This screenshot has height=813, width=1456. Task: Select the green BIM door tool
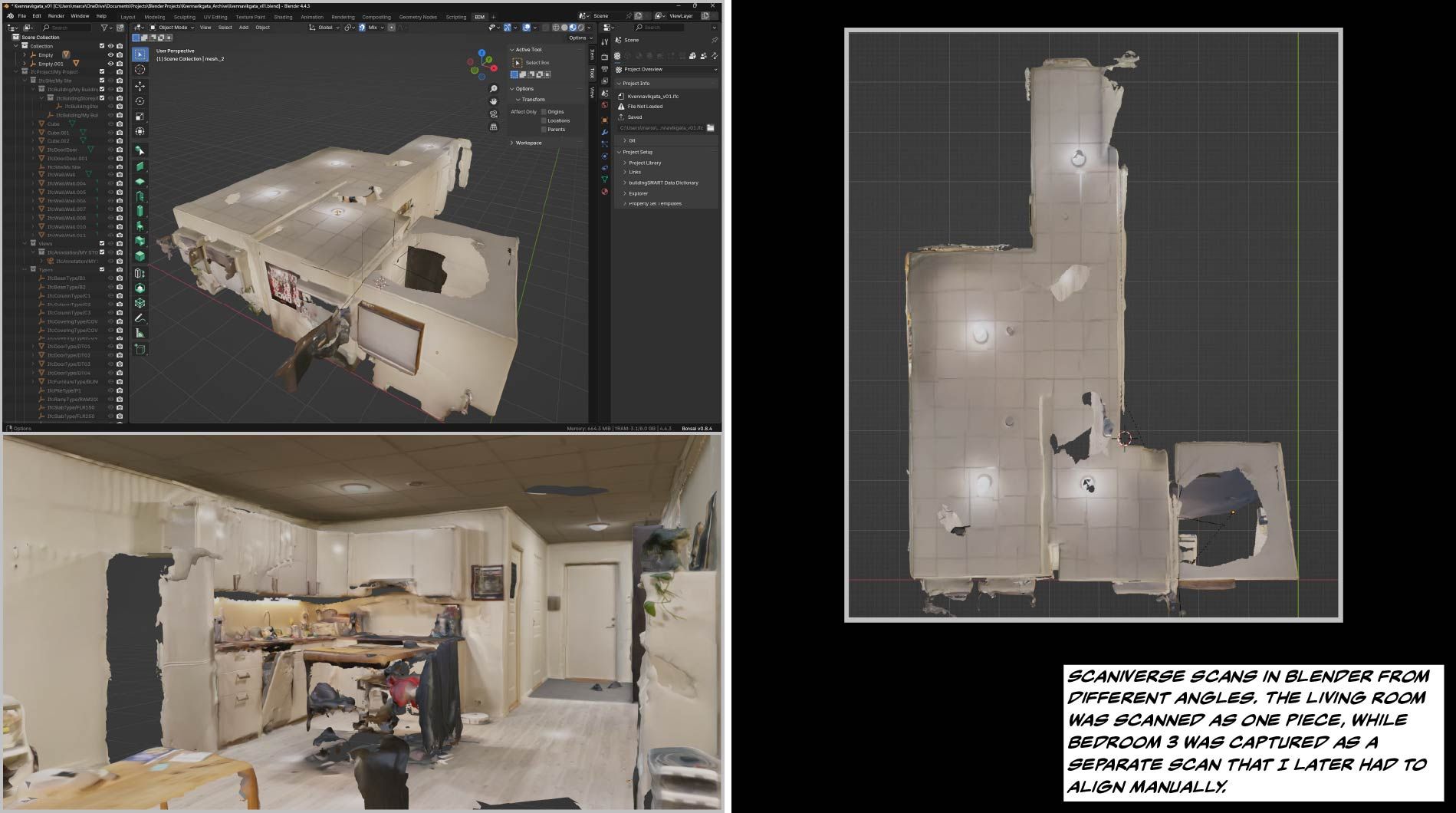point(140,197)
